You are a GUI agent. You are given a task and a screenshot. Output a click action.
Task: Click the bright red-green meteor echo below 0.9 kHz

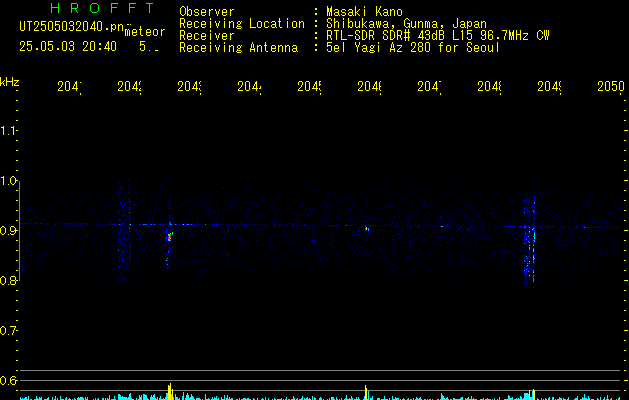tap(169, 237)
